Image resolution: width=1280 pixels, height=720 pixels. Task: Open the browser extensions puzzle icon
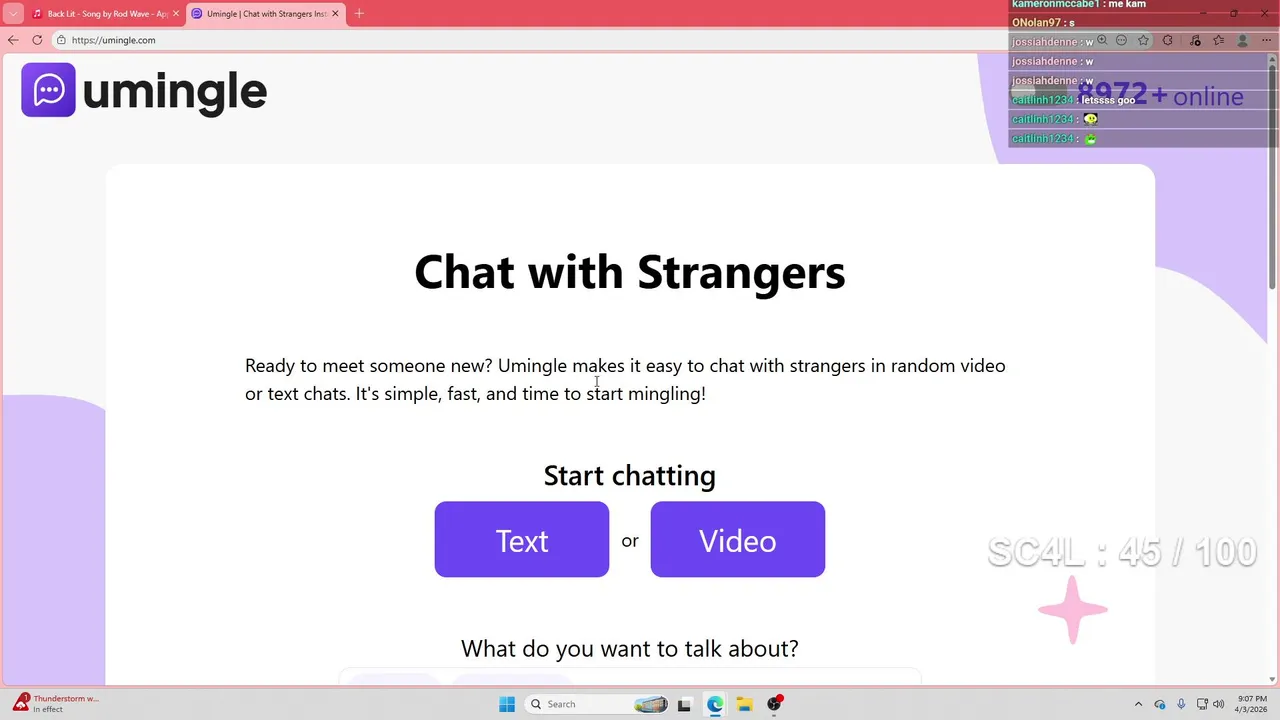coord(1167,41)
